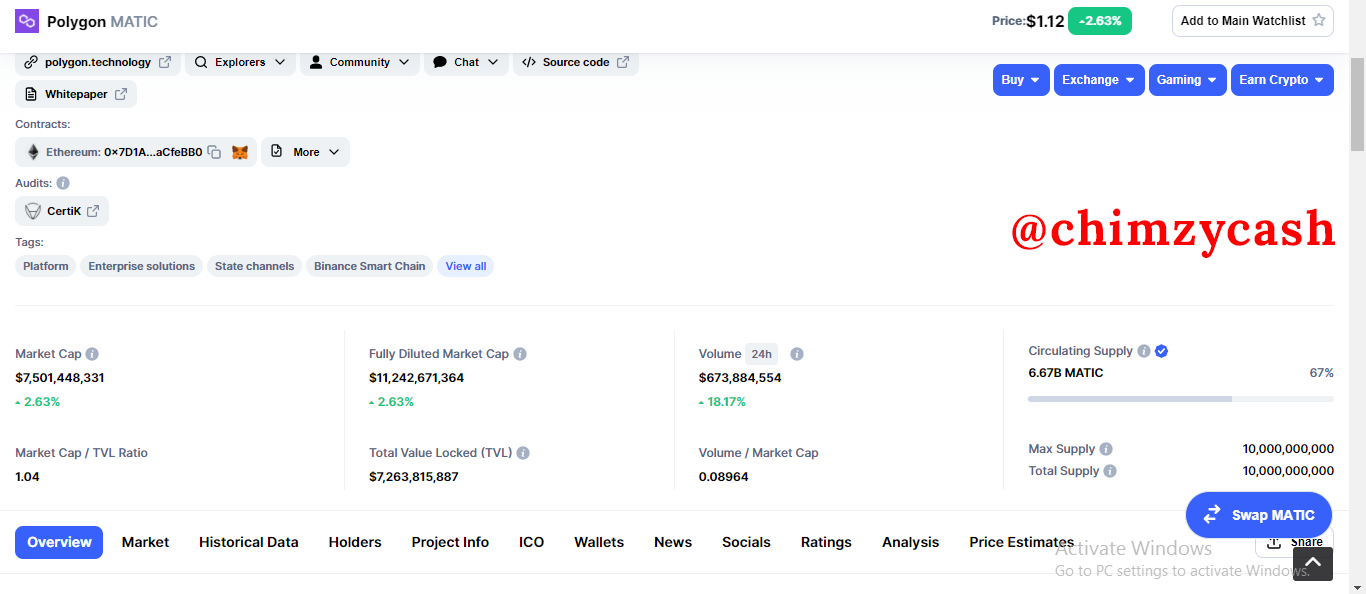Open the More contracts dropdown
This screenshot has height=594, width=1366.
pyautogui.click(x=305, y=152)
